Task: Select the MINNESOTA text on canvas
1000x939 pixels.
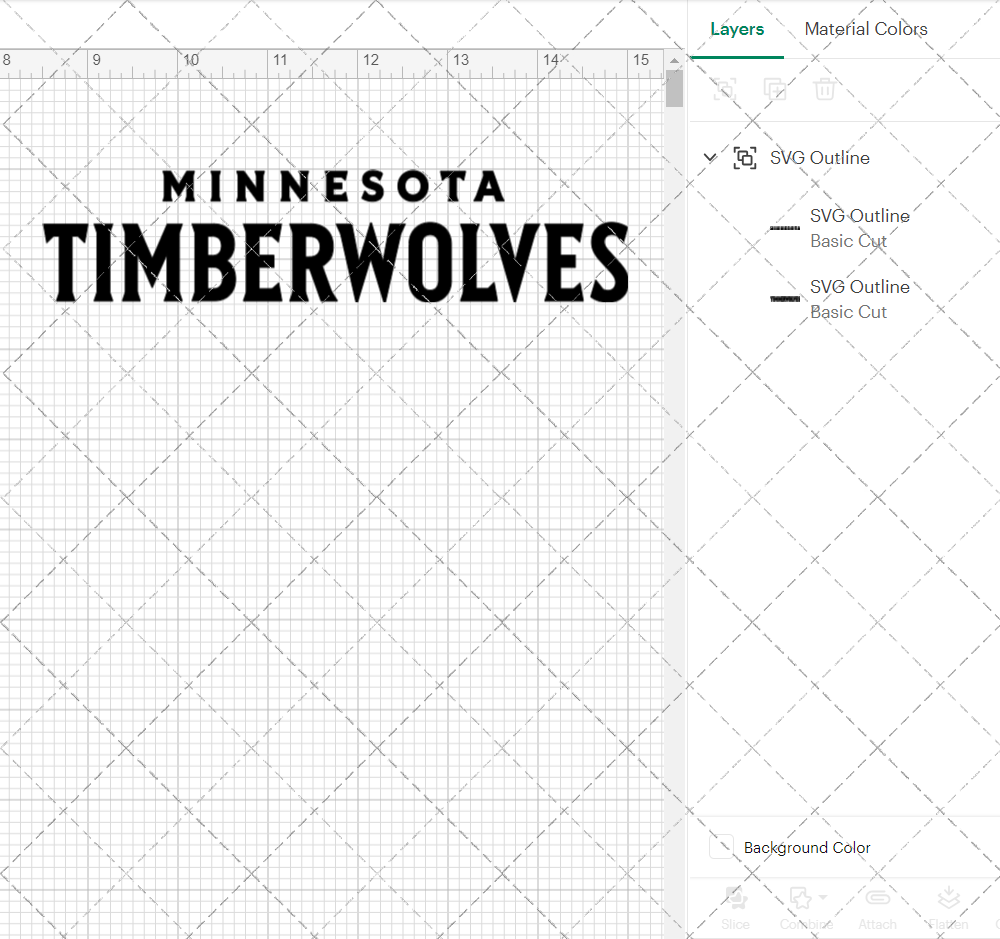Action: point(334,186)
